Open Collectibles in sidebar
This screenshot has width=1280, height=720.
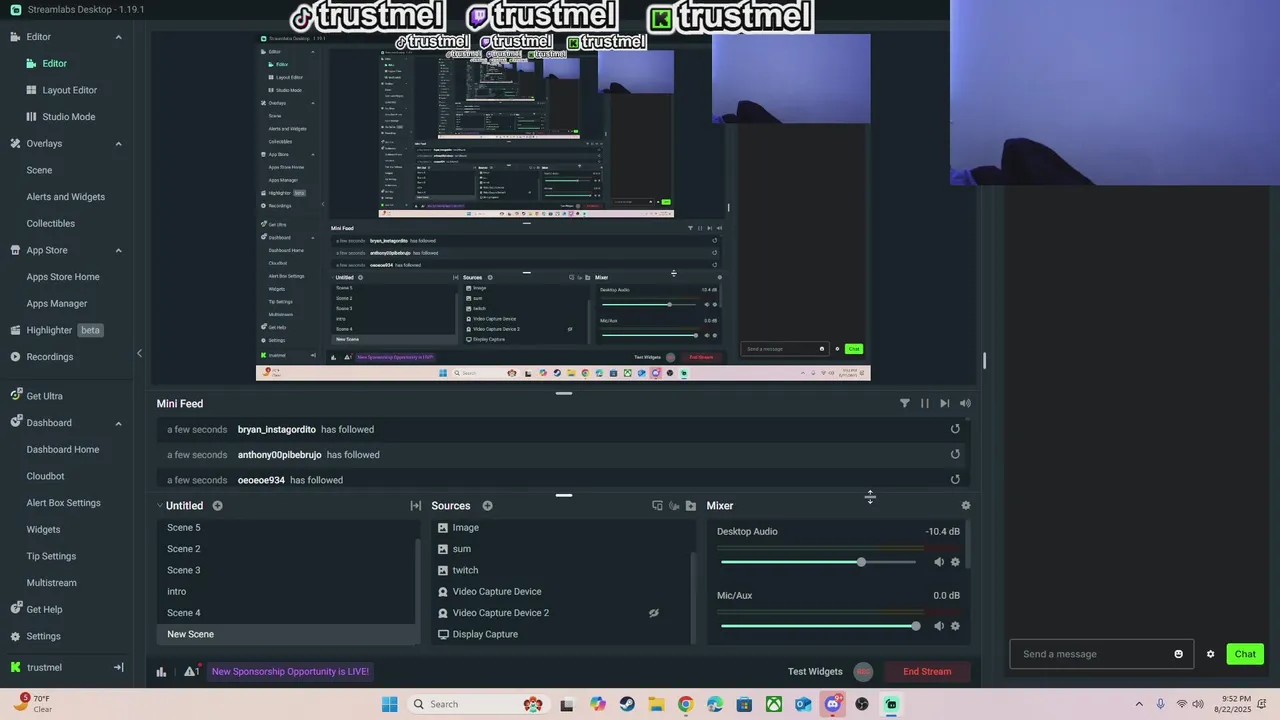[x=51, y=224]
